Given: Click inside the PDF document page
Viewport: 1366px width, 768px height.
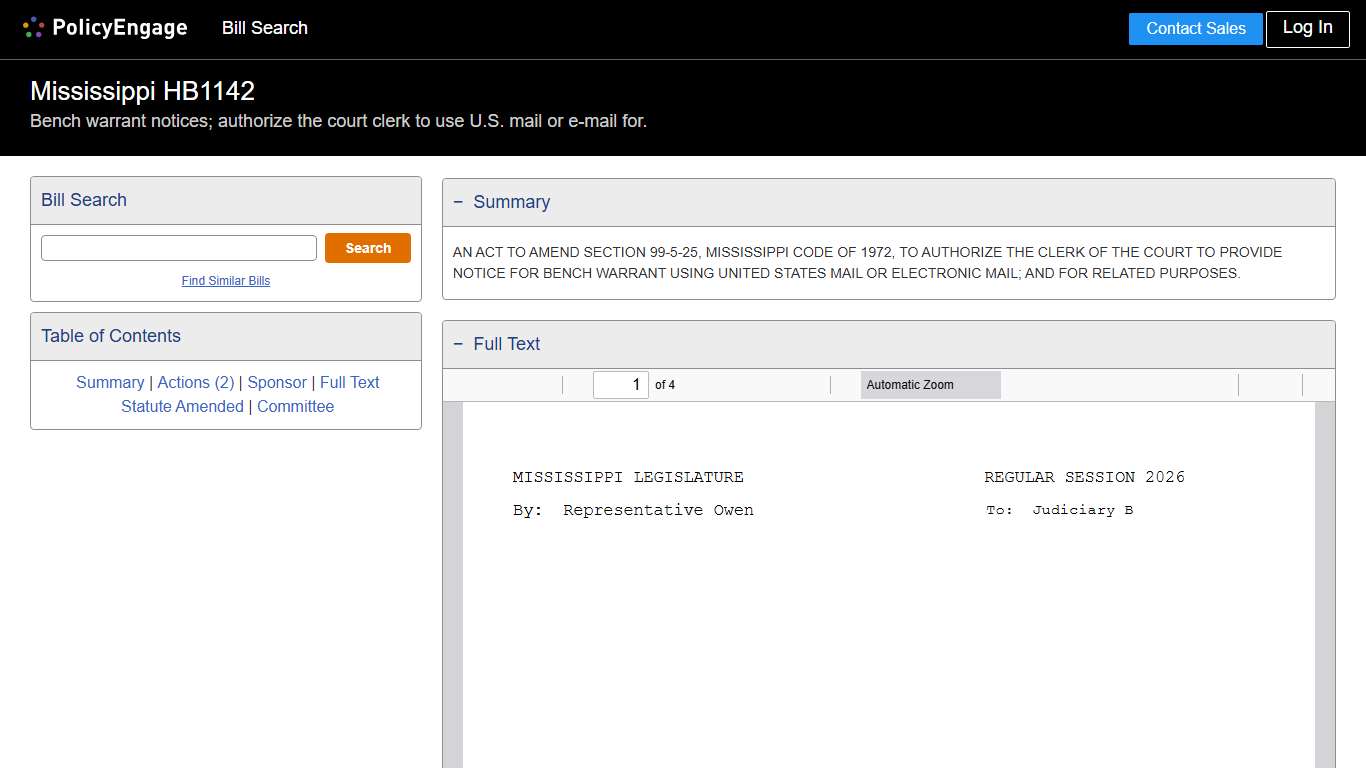Looking at the screenshot, I should pyautogui.click(x=888, y=620).
